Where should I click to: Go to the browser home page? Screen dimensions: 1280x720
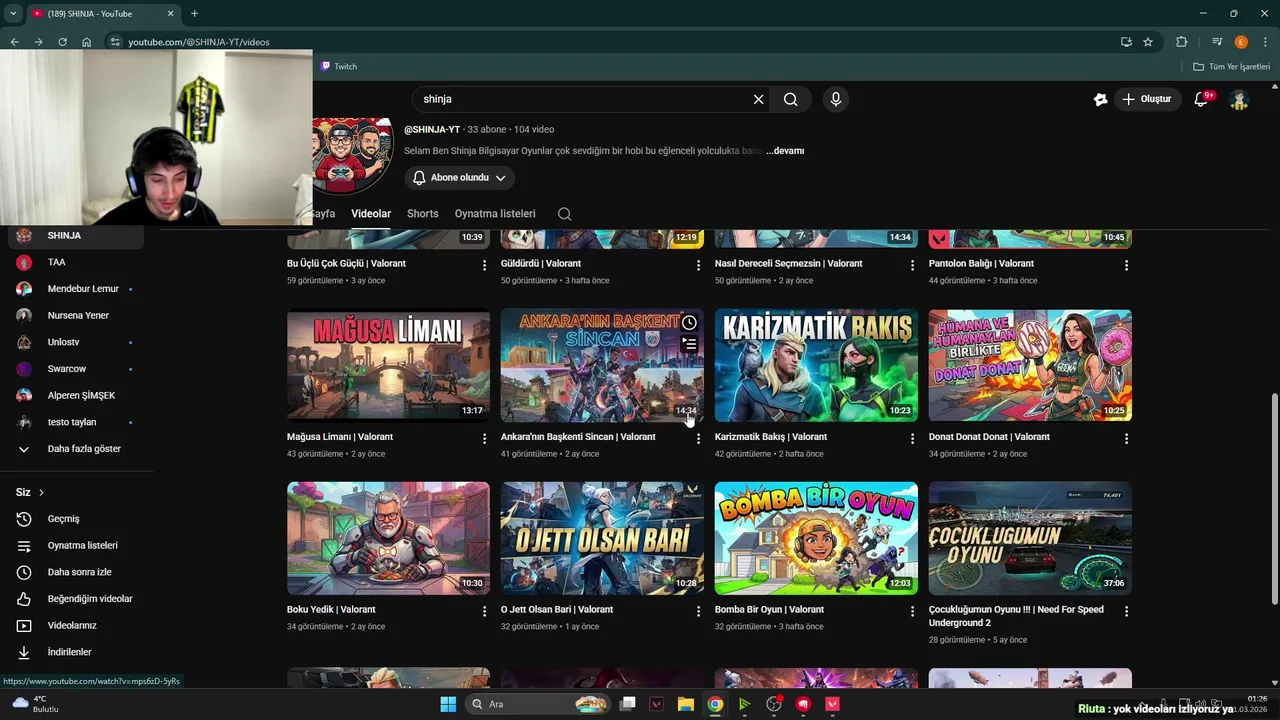[87, 42]
